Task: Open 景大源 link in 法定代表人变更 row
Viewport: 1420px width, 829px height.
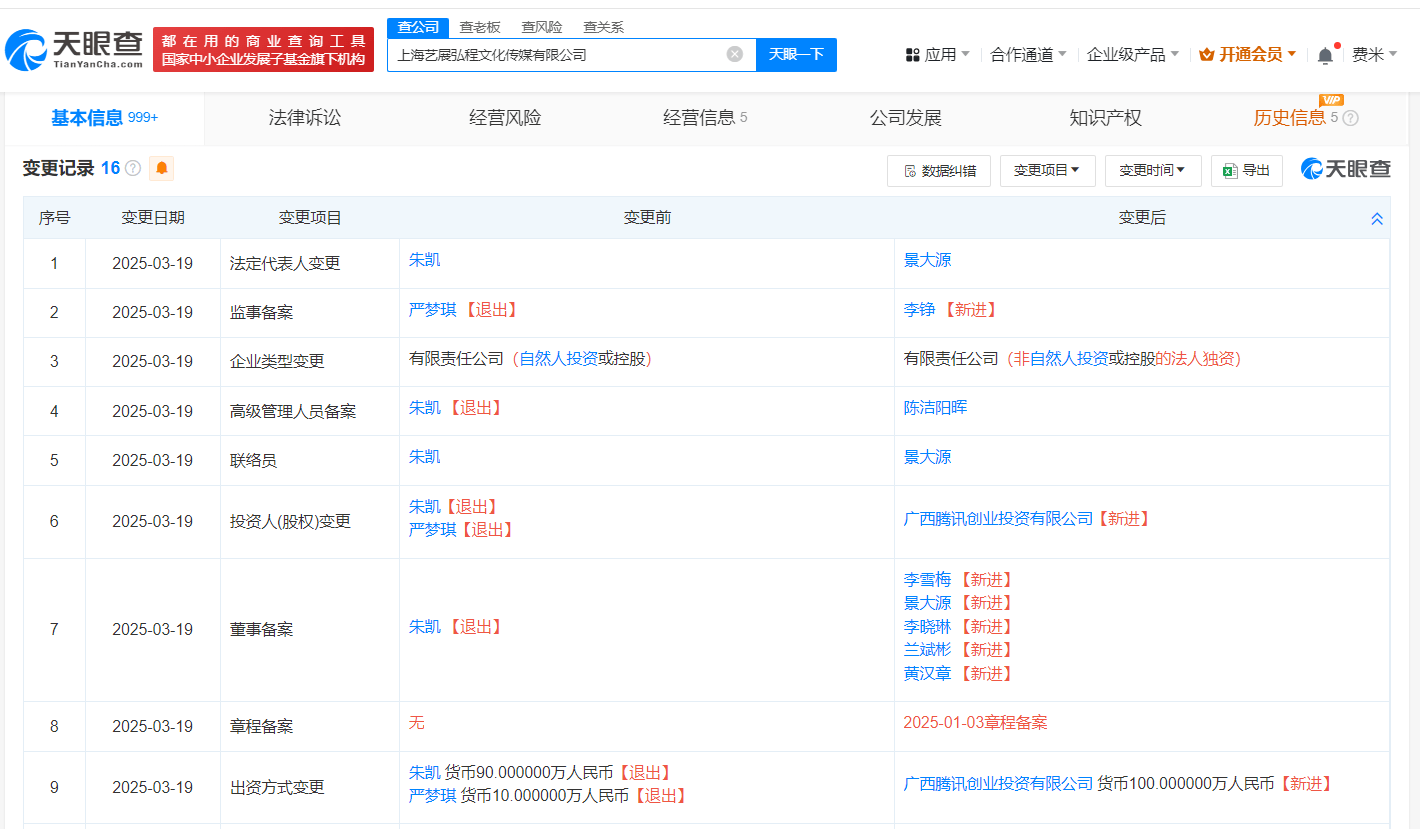Action: click(927, 259)
